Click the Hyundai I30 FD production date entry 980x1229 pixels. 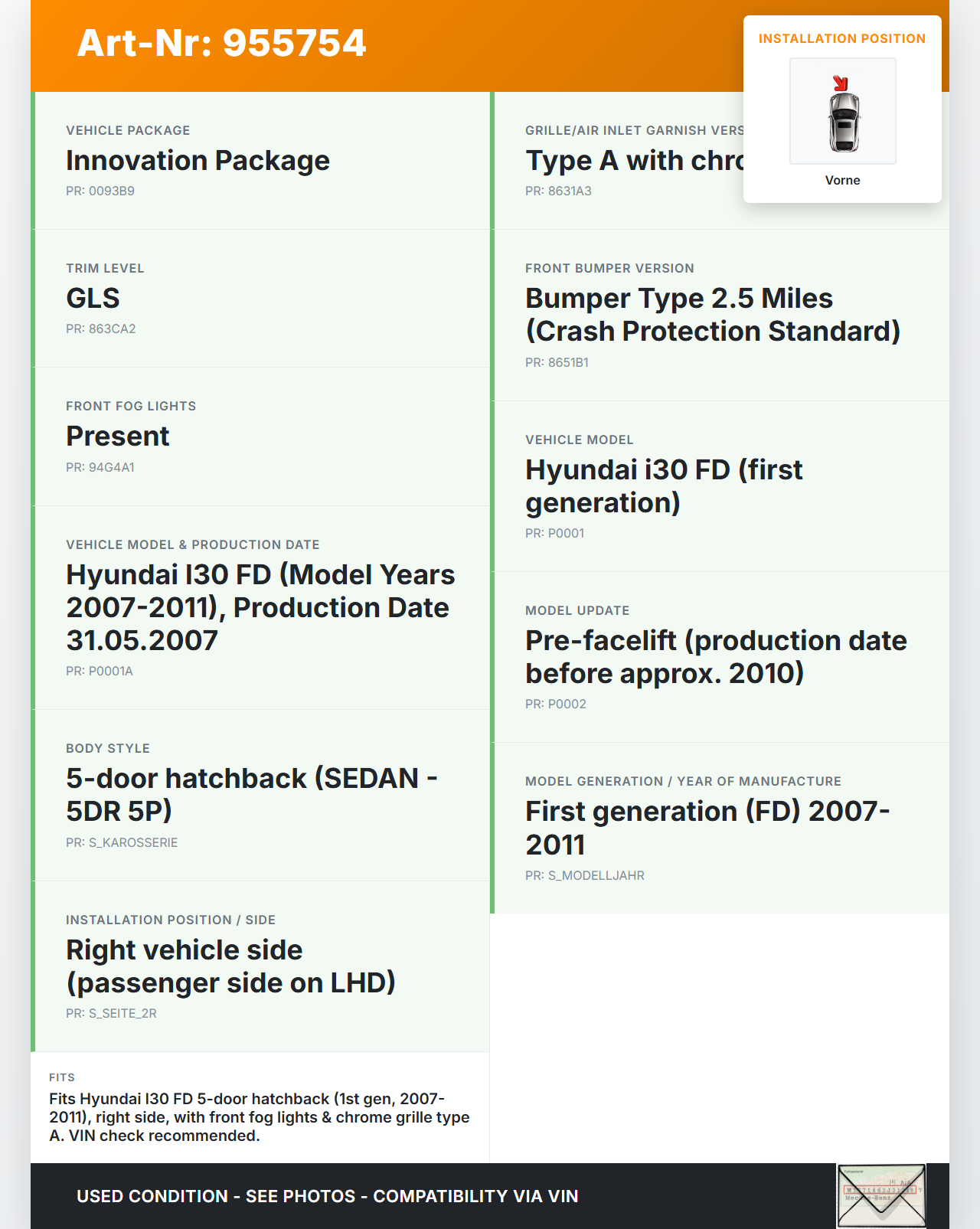tap(260, 607)
